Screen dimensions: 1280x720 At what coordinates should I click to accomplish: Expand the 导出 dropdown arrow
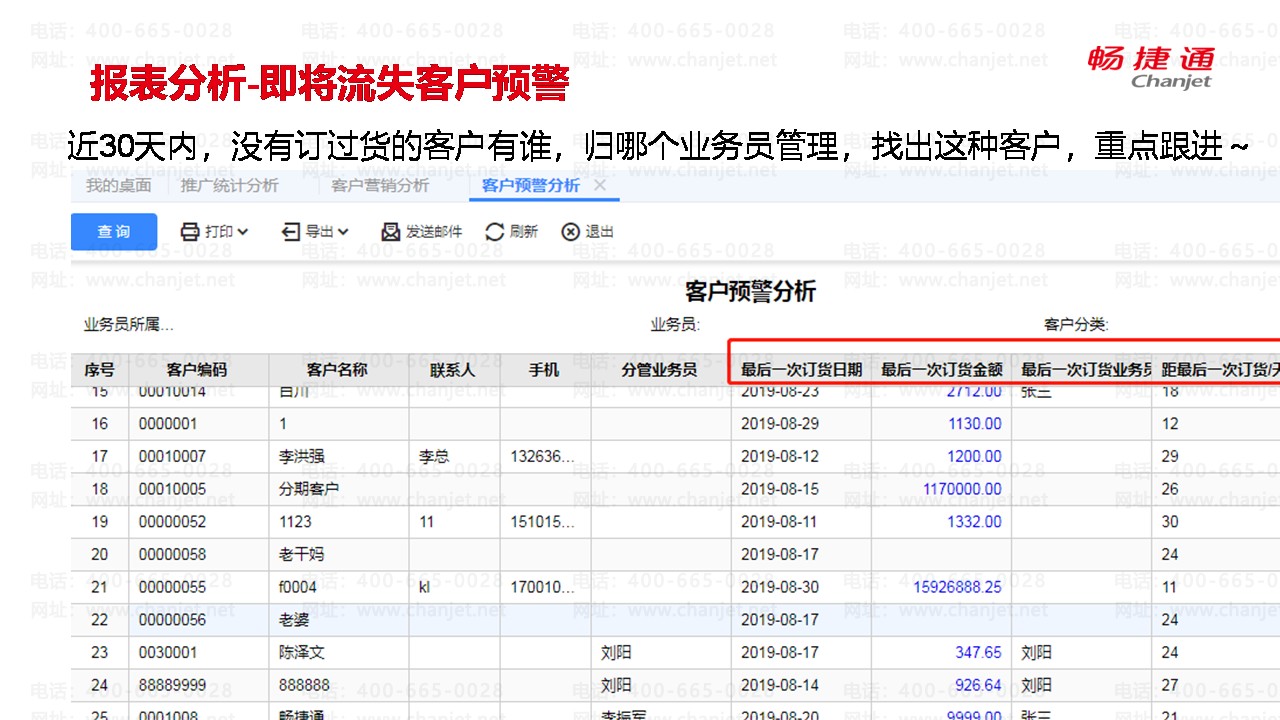(x=343, y=232)
